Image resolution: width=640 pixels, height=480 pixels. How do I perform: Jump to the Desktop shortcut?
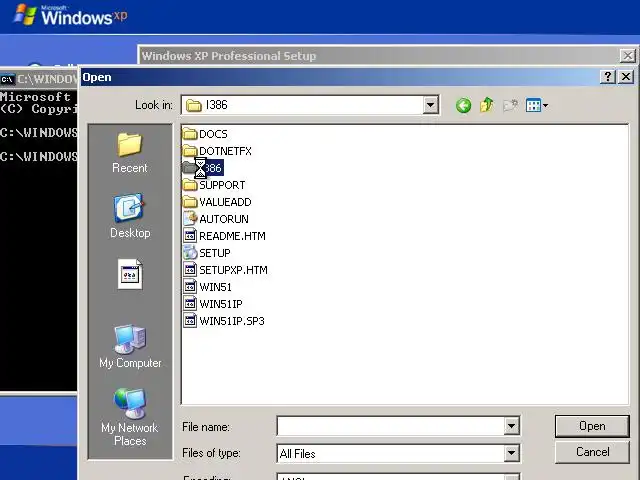point(130,216)
